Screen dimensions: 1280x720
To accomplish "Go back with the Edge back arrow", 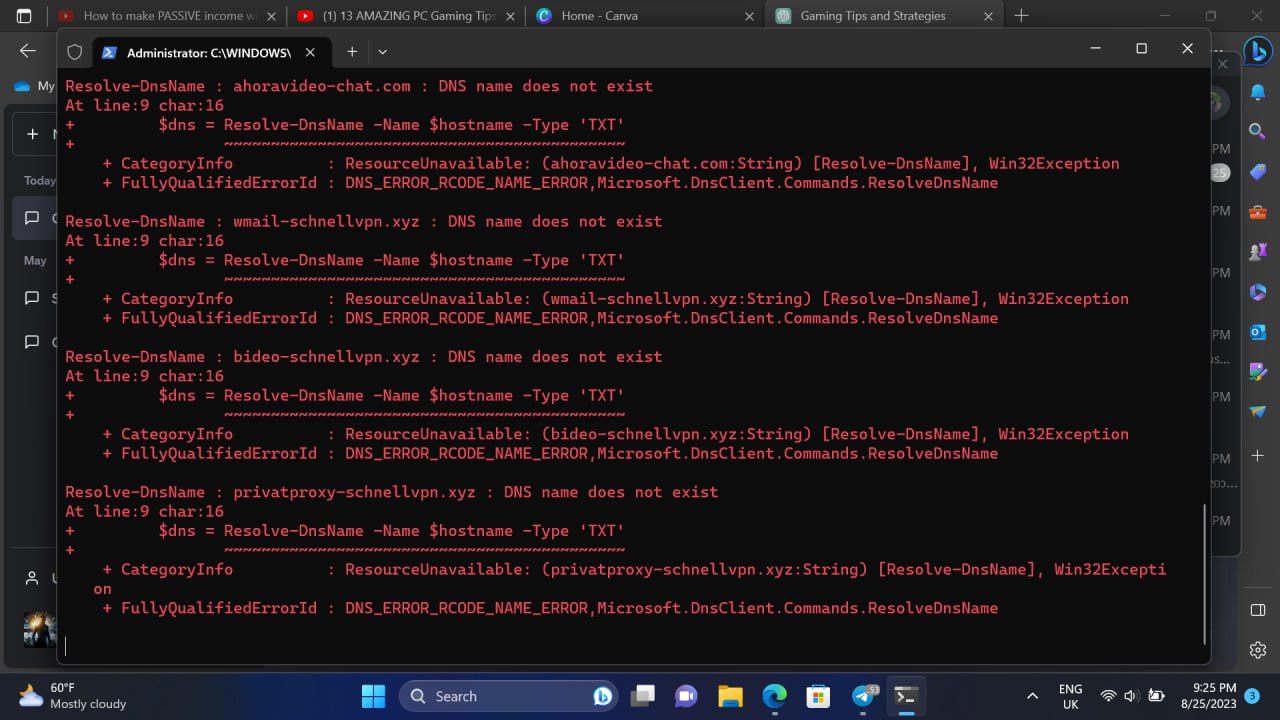I will click(x=28, y=51).
